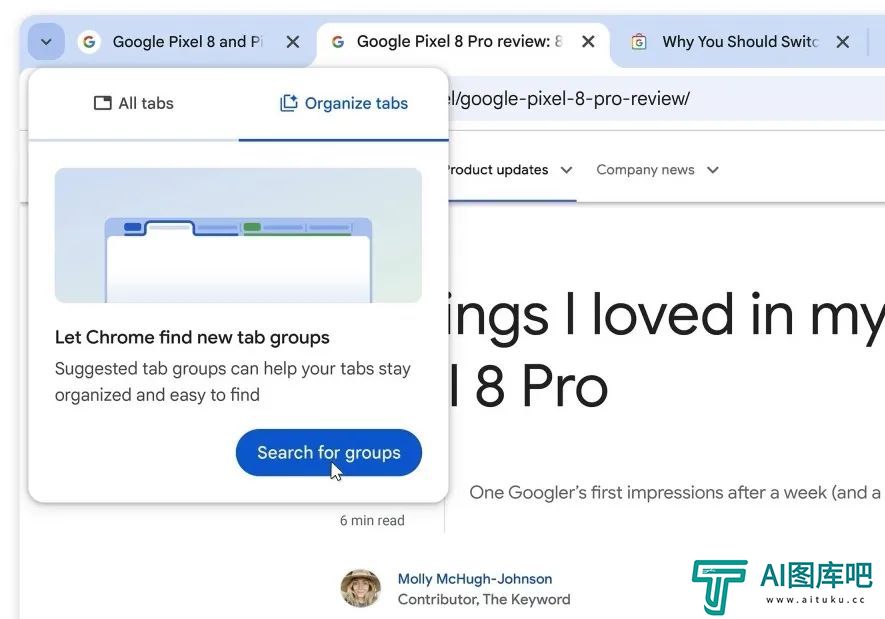
Task: Click Molly McHugh-Johnson's avatar photo
Action: click(x=361, y=588)
